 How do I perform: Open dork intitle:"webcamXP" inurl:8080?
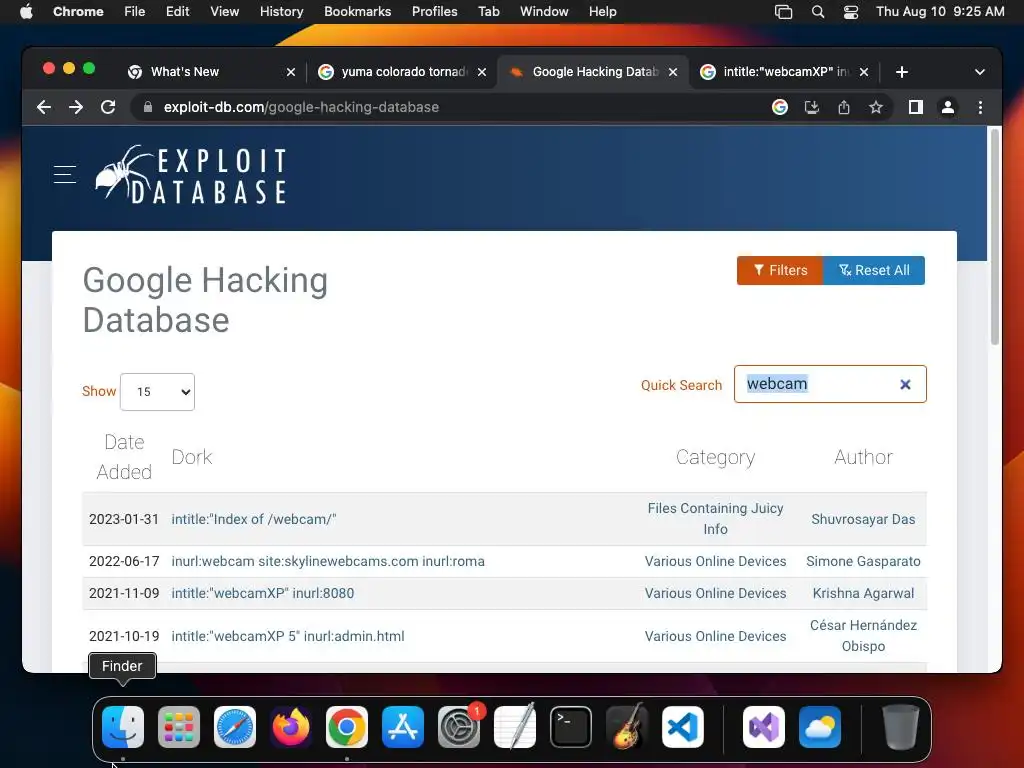[263, 593]
